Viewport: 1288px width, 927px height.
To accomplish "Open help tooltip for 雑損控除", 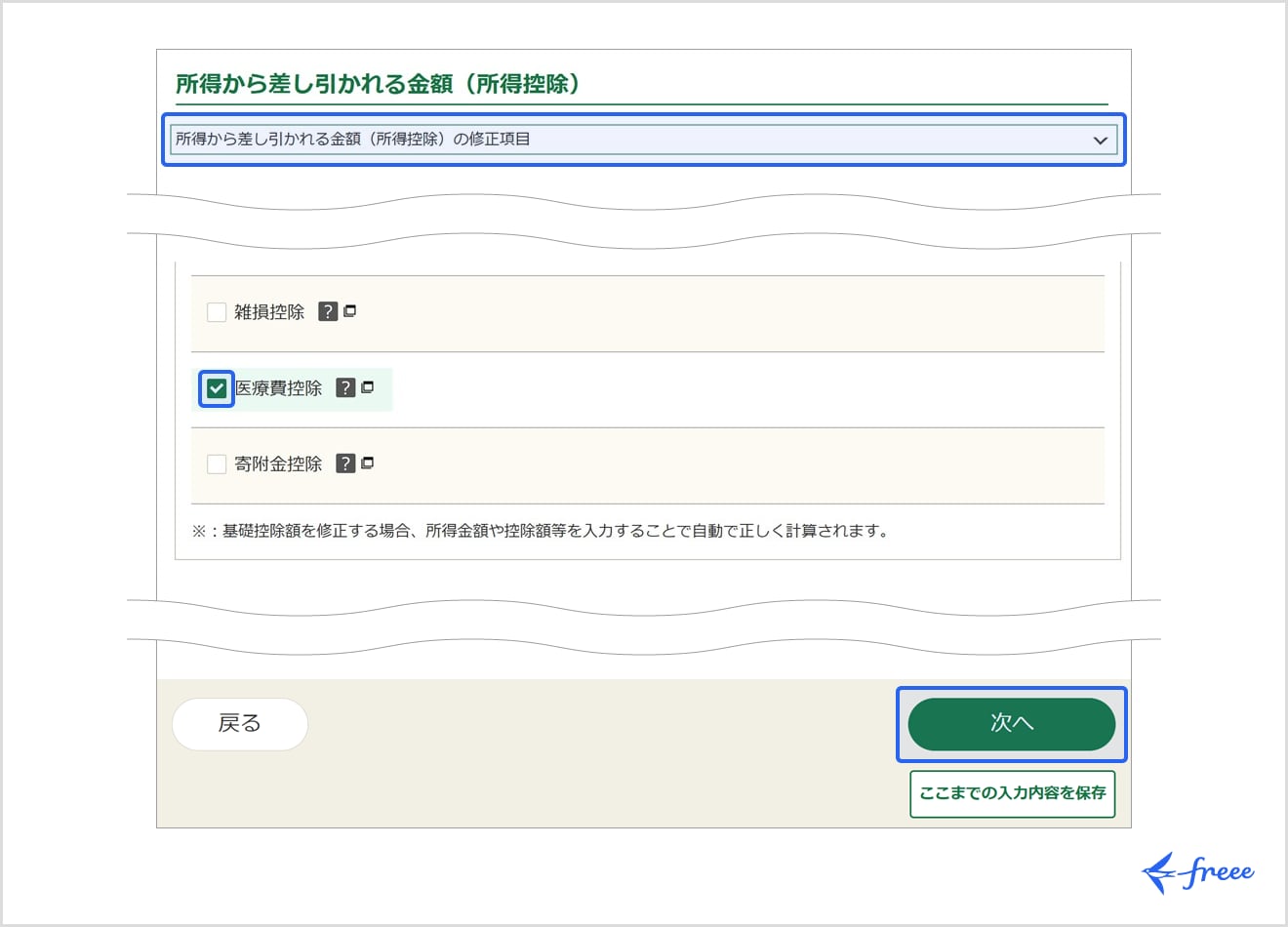I will point(327,311).
